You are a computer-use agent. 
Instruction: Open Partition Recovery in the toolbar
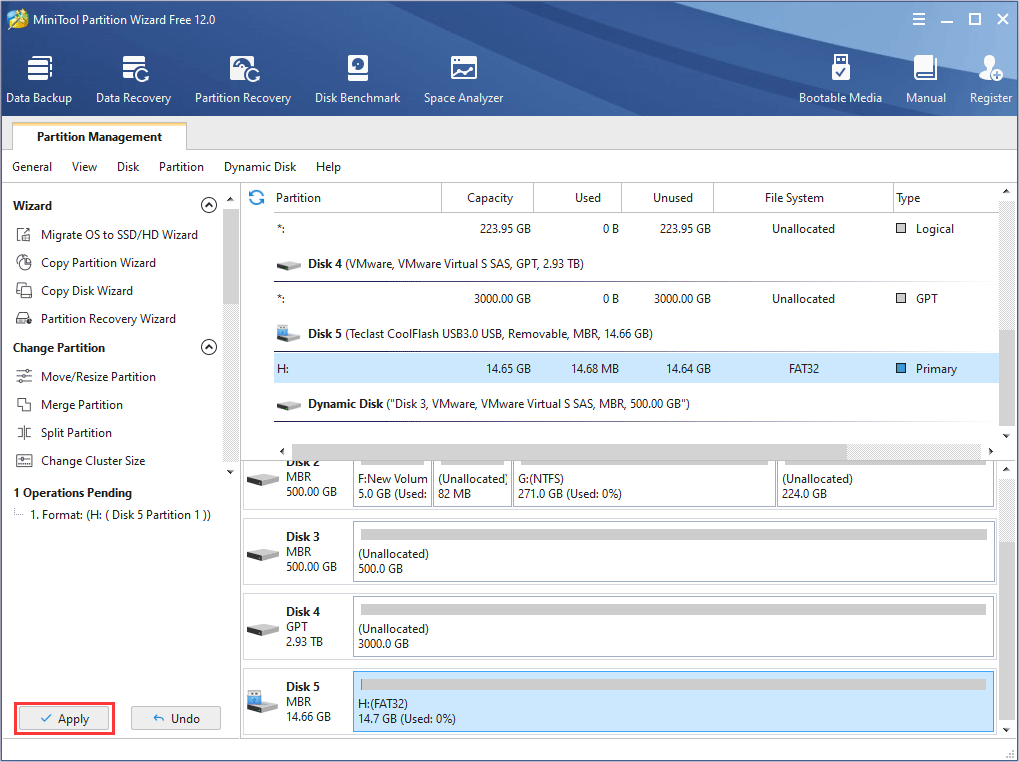(243, 79)
